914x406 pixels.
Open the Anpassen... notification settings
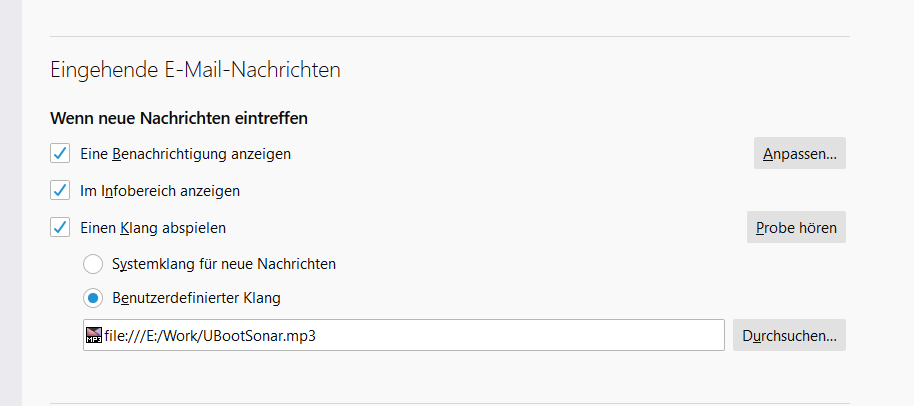click(800, 153)
